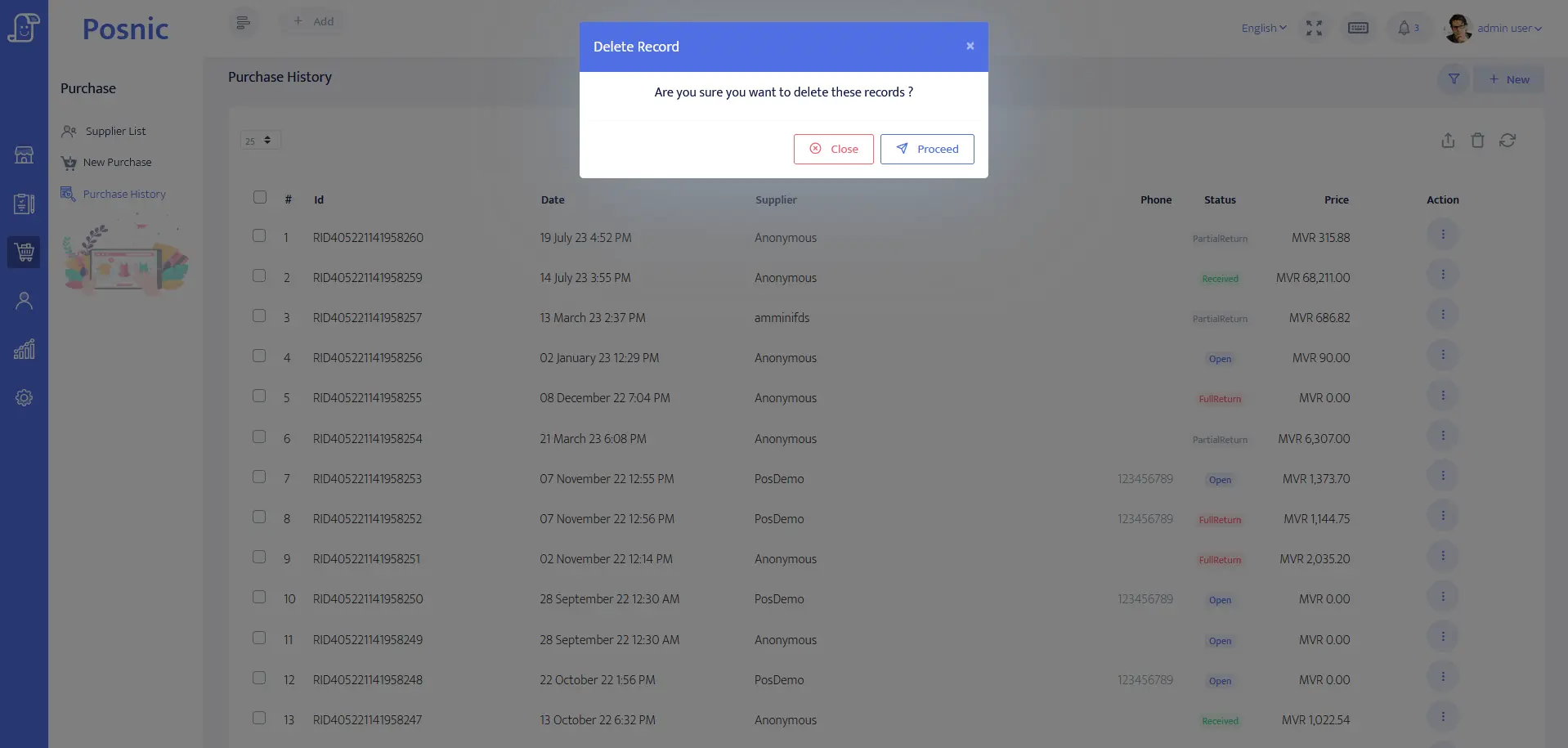Open the settings gear in sidebar
This screenshot has height=748, width=1568.
click(24, 398)
